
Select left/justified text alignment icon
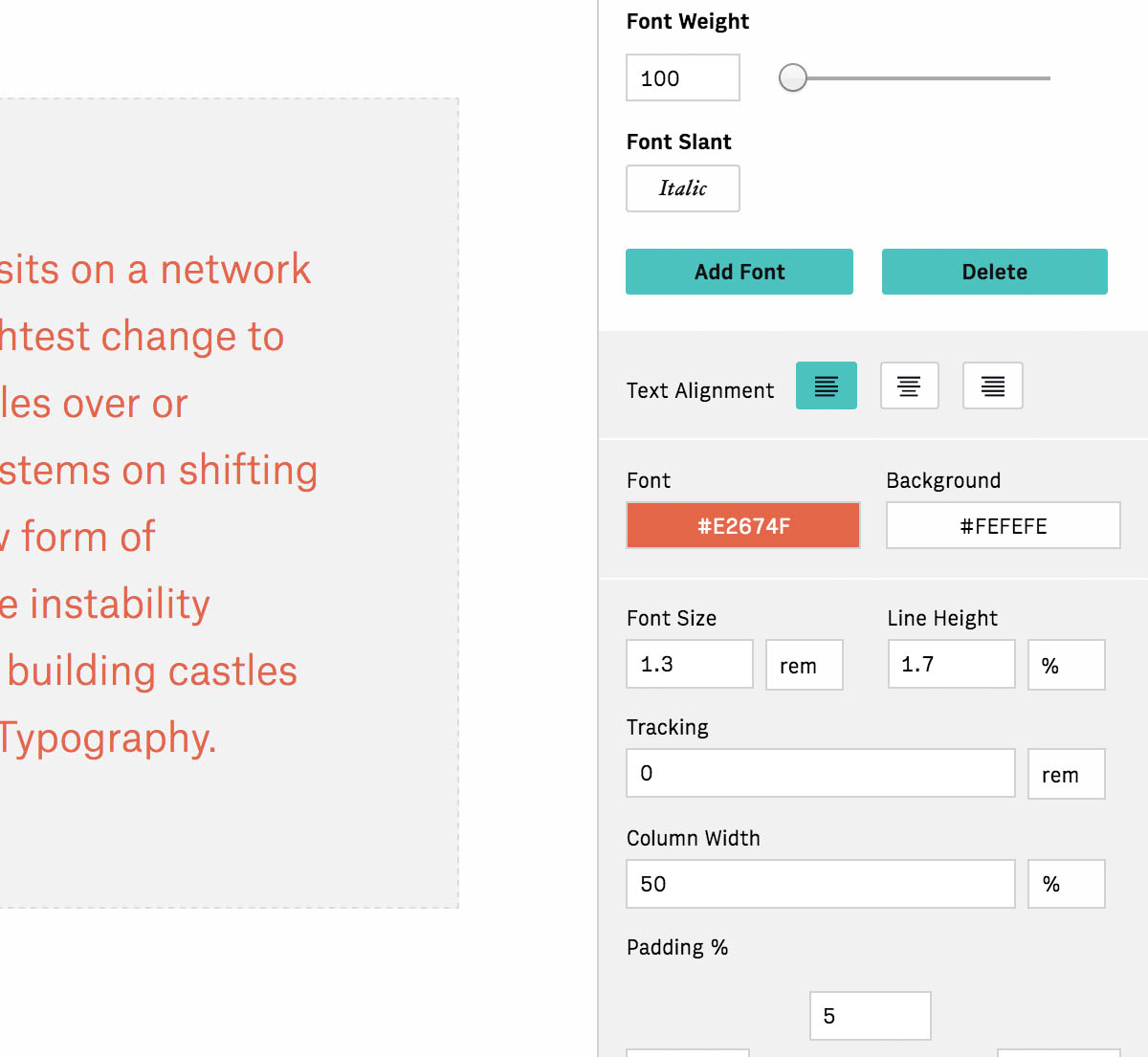(x=826, y=386)
